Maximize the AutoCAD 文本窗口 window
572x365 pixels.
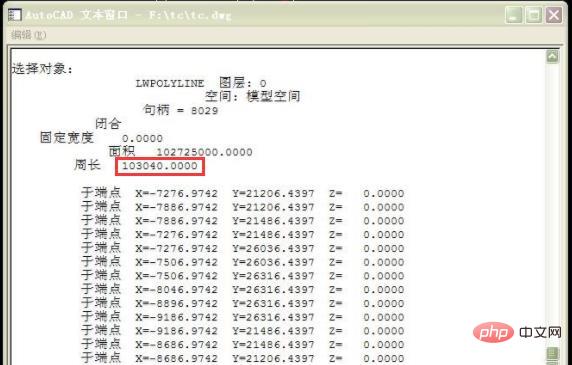point(534,15)
